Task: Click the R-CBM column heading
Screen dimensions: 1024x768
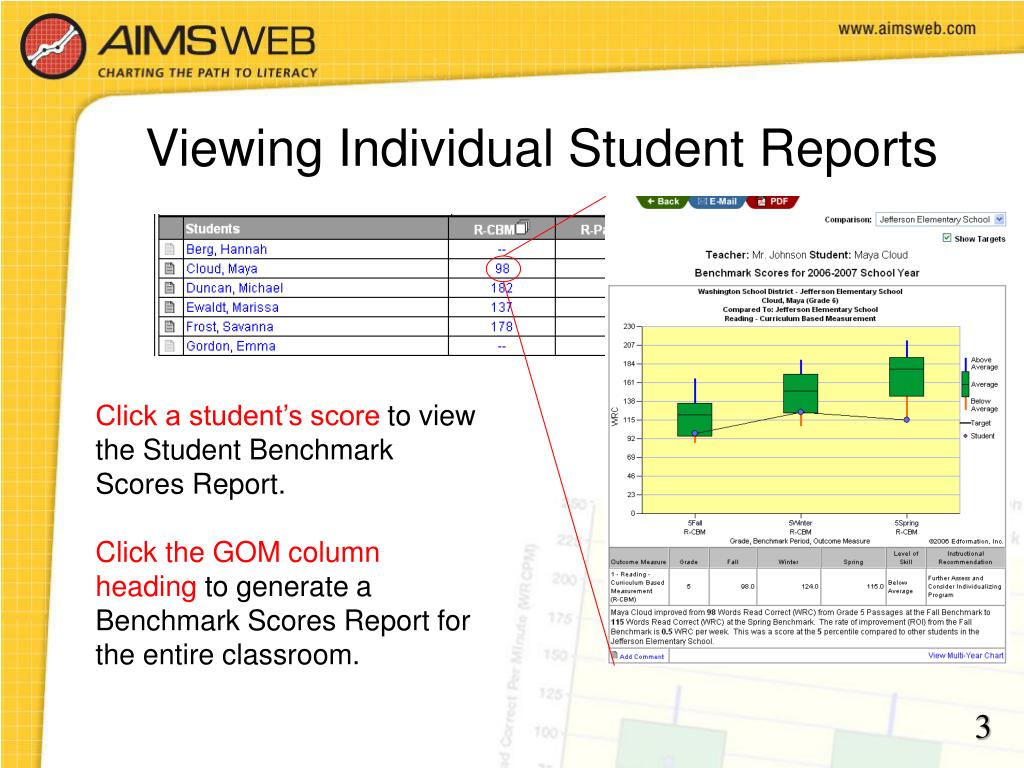Action: (x=494, y=230)
